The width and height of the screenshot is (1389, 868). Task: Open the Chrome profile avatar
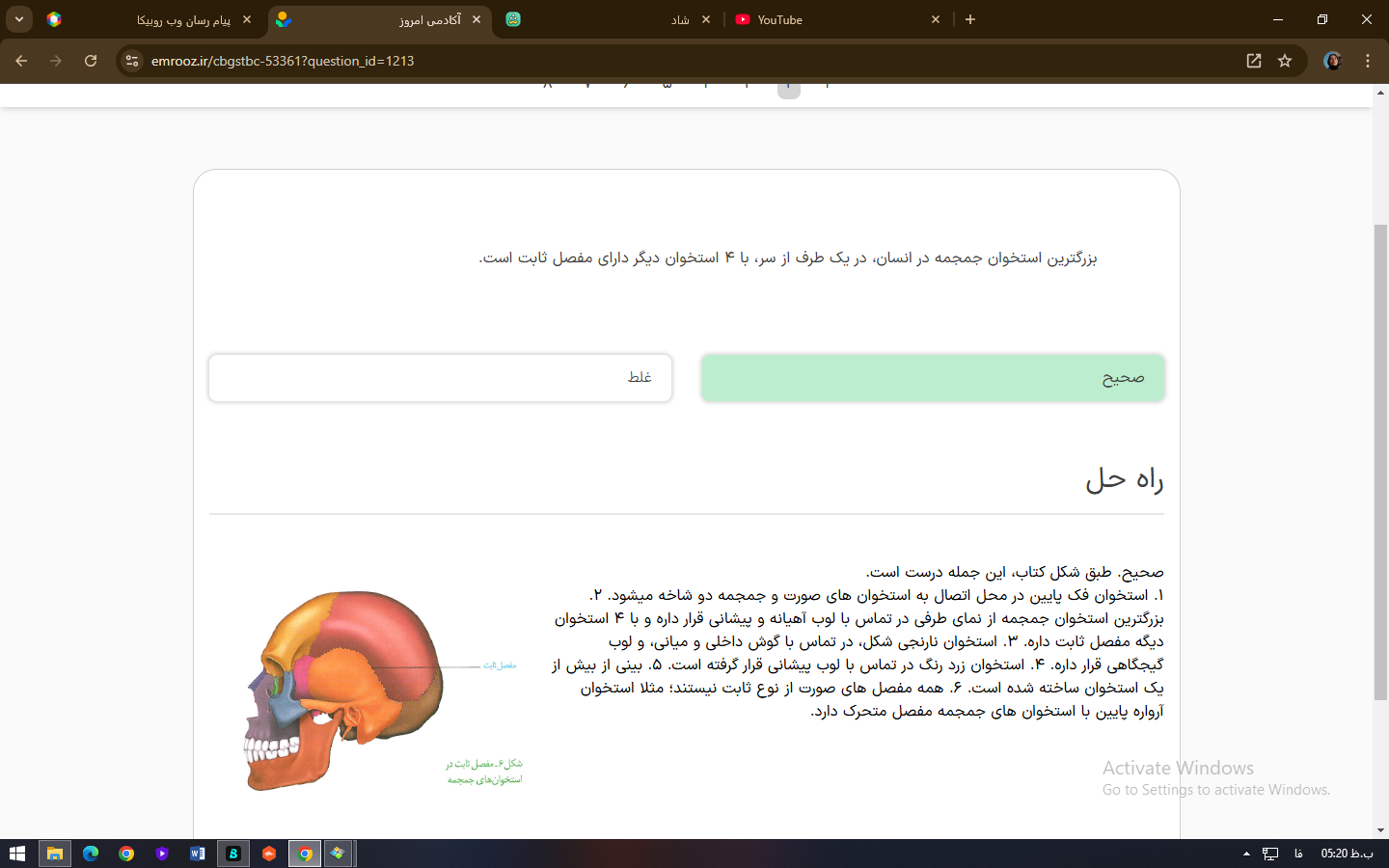tap(1333, 61)
